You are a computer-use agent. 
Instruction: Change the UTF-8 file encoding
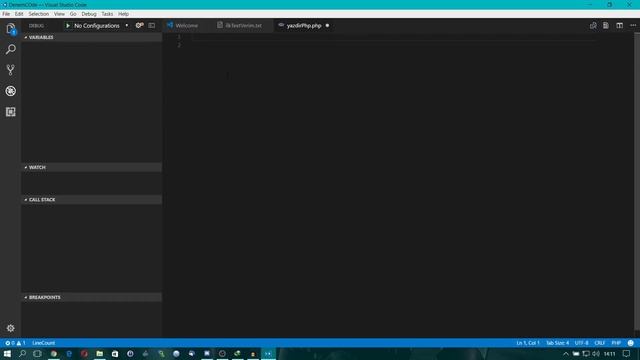(x=582, y=343)
